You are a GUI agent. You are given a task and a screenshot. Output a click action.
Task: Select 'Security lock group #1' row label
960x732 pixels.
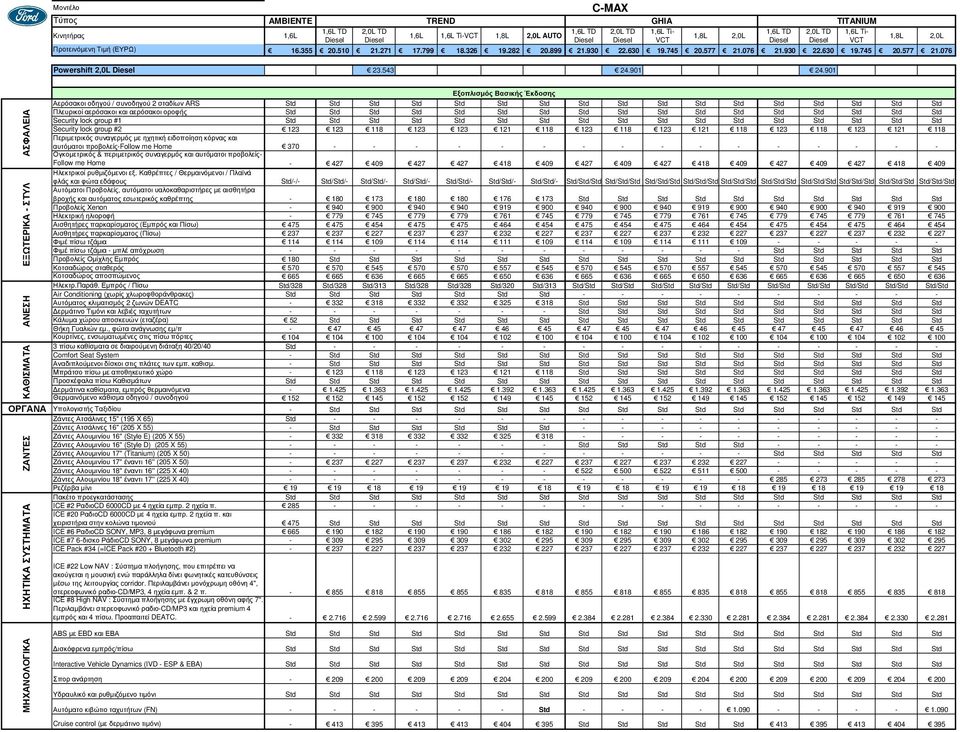tap(88, 121)
